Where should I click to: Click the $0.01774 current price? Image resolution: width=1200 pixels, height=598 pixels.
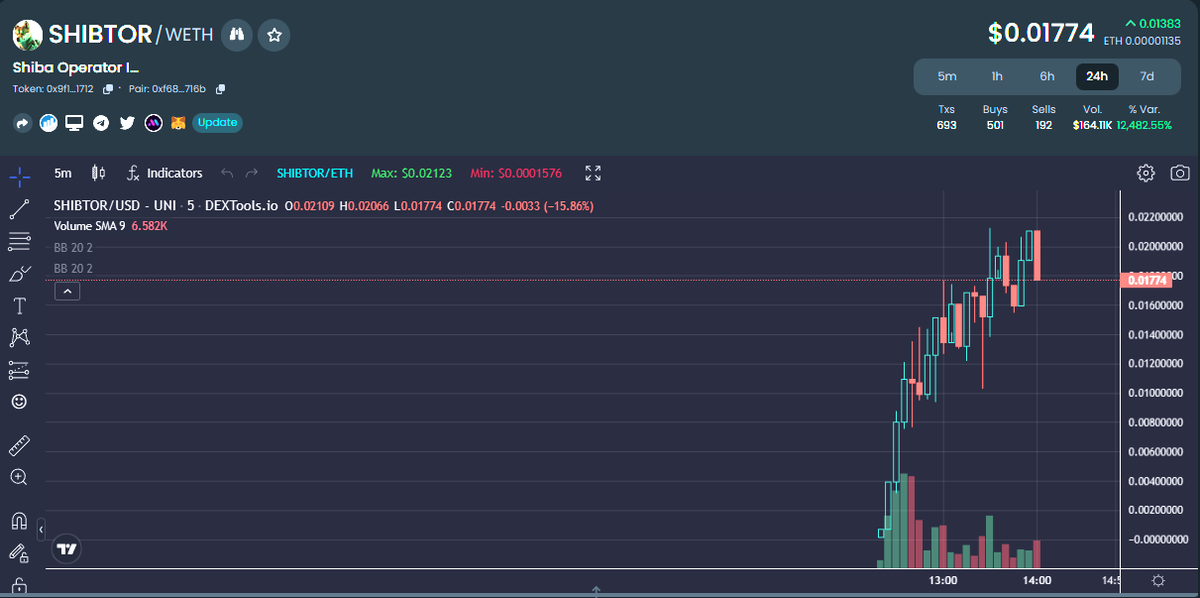pos(1041,33)
